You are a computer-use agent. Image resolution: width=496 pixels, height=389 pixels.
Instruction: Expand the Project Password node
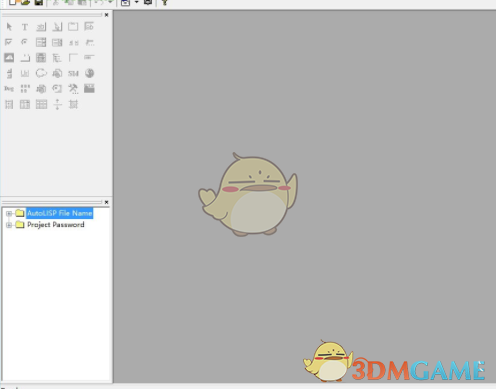(x=9, y=225)
